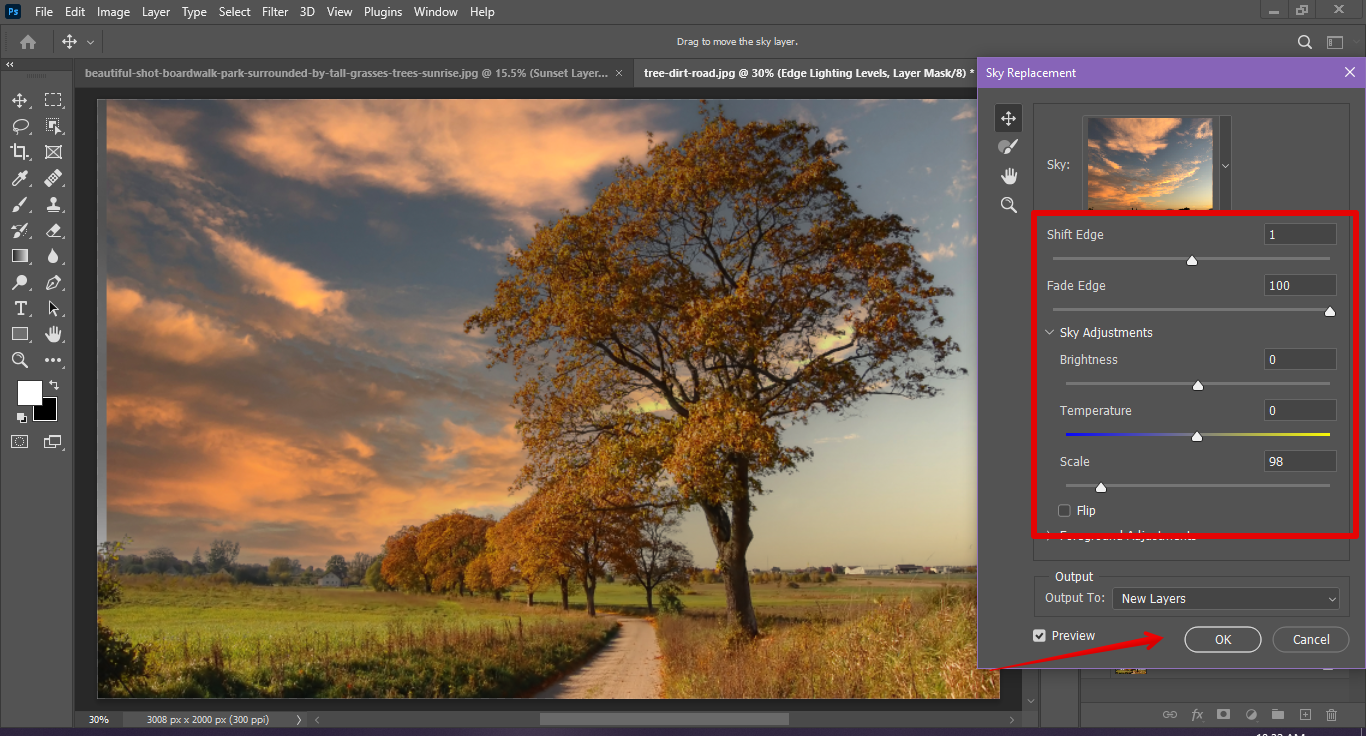1366x736 pixels.
Task: Click Cancel in Sky Replacement dialog
Action: [1311, 640]
